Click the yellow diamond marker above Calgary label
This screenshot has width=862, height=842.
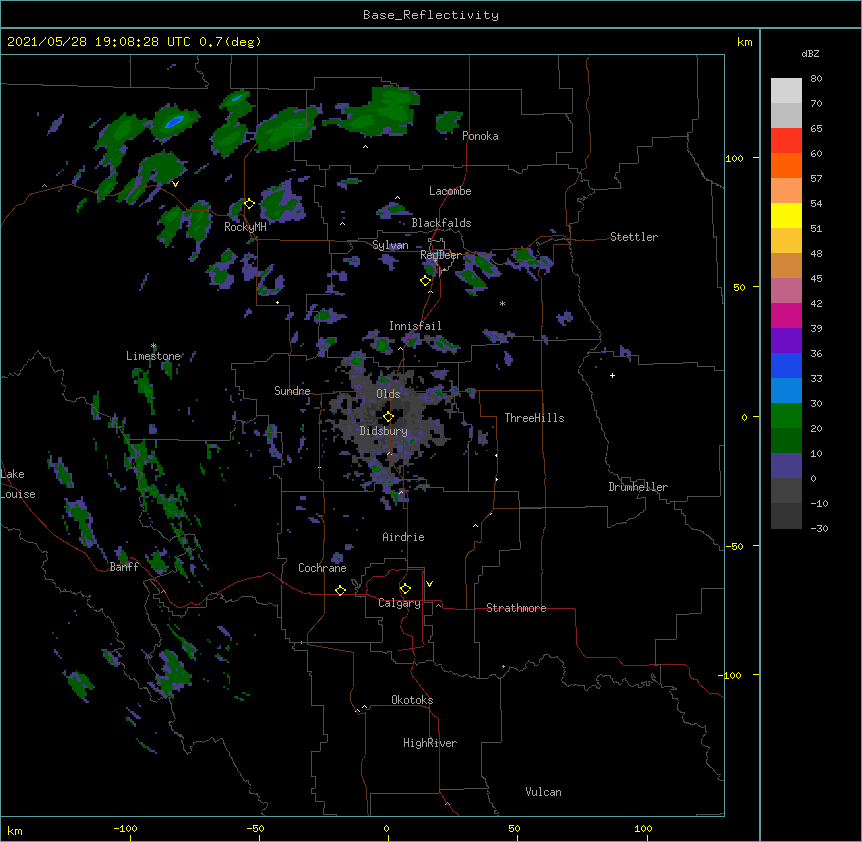point(405,589)
